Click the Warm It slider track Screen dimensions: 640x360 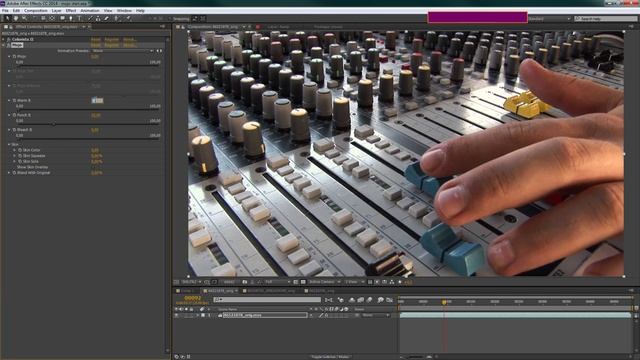(x=89, y=109)
